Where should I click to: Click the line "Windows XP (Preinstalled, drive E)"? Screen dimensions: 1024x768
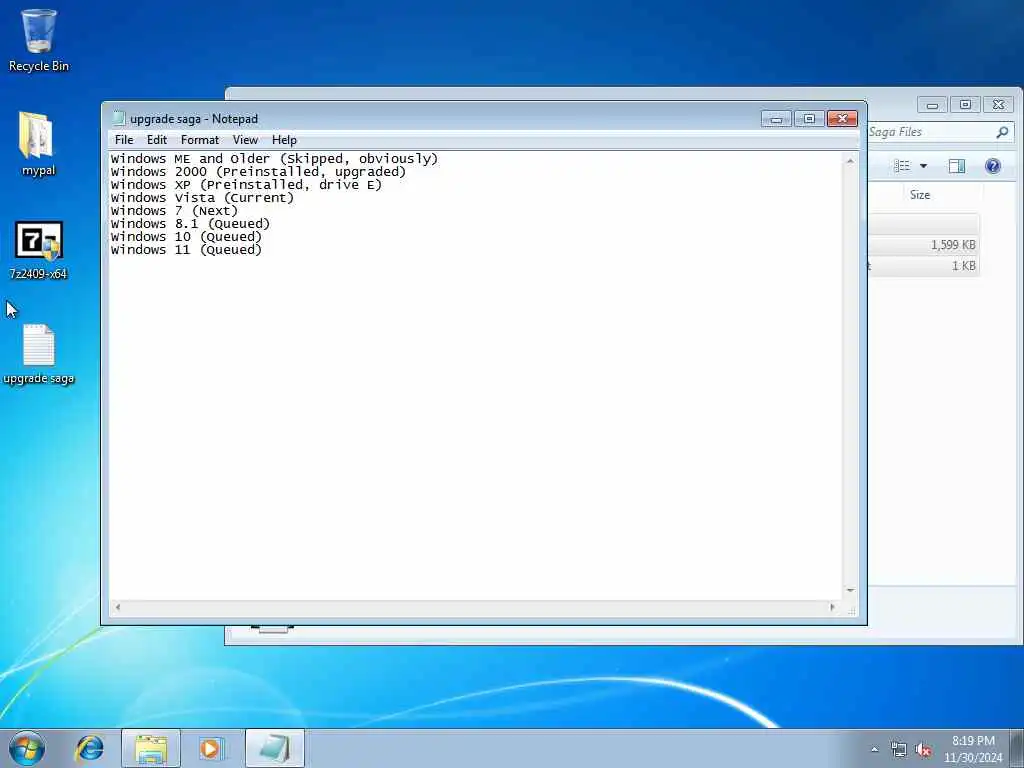pos(246,185)
